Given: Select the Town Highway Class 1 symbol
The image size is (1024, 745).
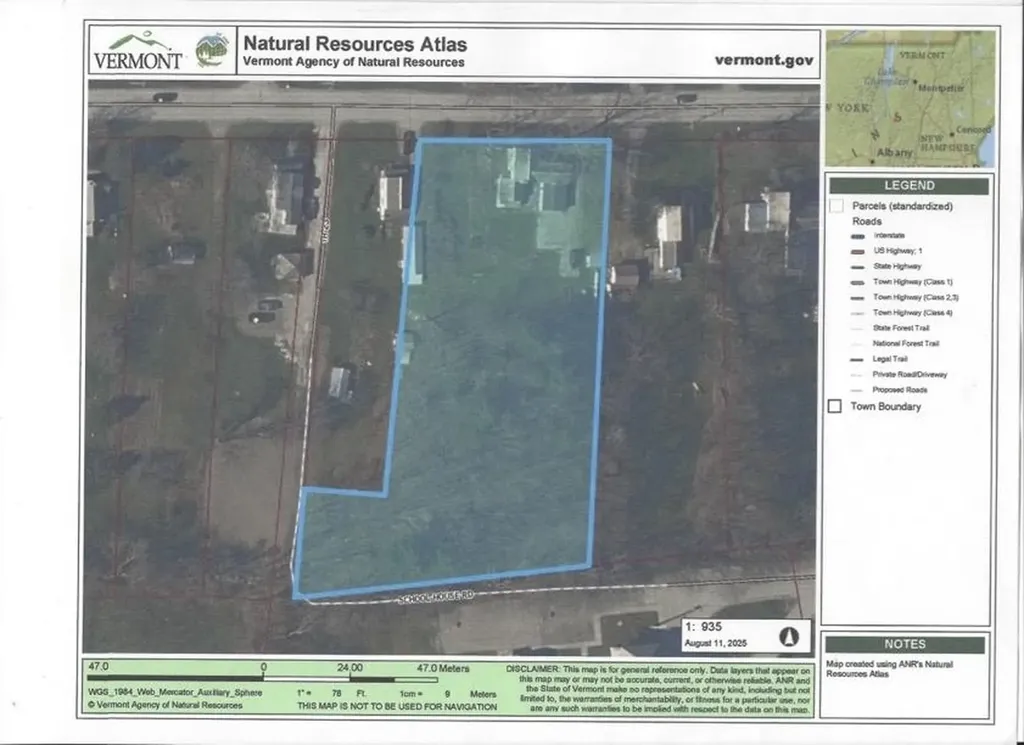Looking at the screenshot, I should pyautogui.click(x=857, y=281).
